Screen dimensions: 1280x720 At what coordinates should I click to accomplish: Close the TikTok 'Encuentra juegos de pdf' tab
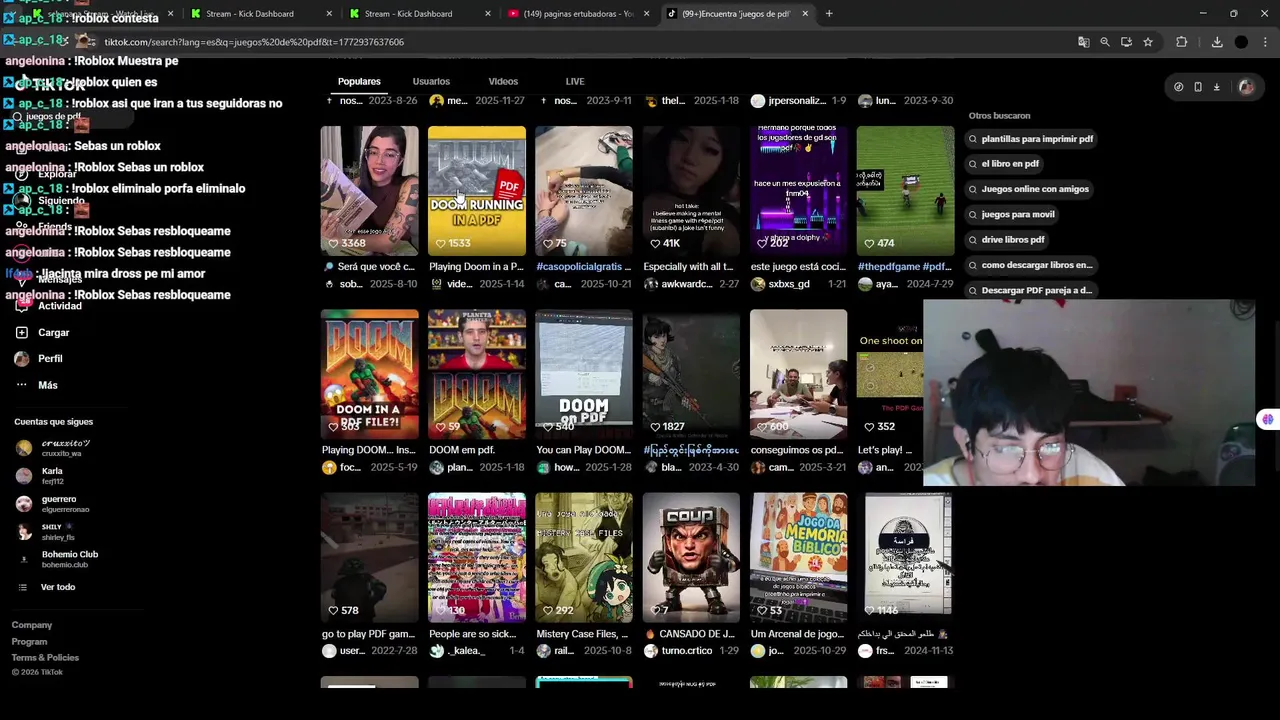pos(805,14)
